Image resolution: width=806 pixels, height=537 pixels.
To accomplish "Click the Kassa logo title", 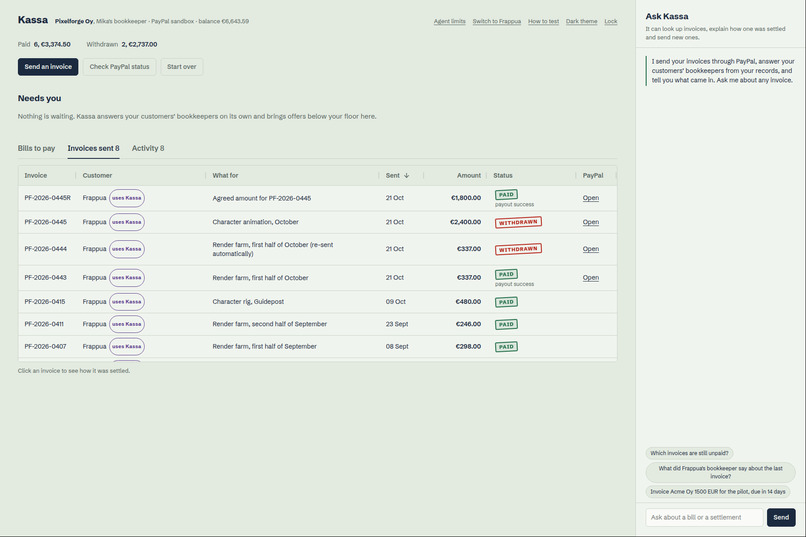I will click(x=33, y=20).
